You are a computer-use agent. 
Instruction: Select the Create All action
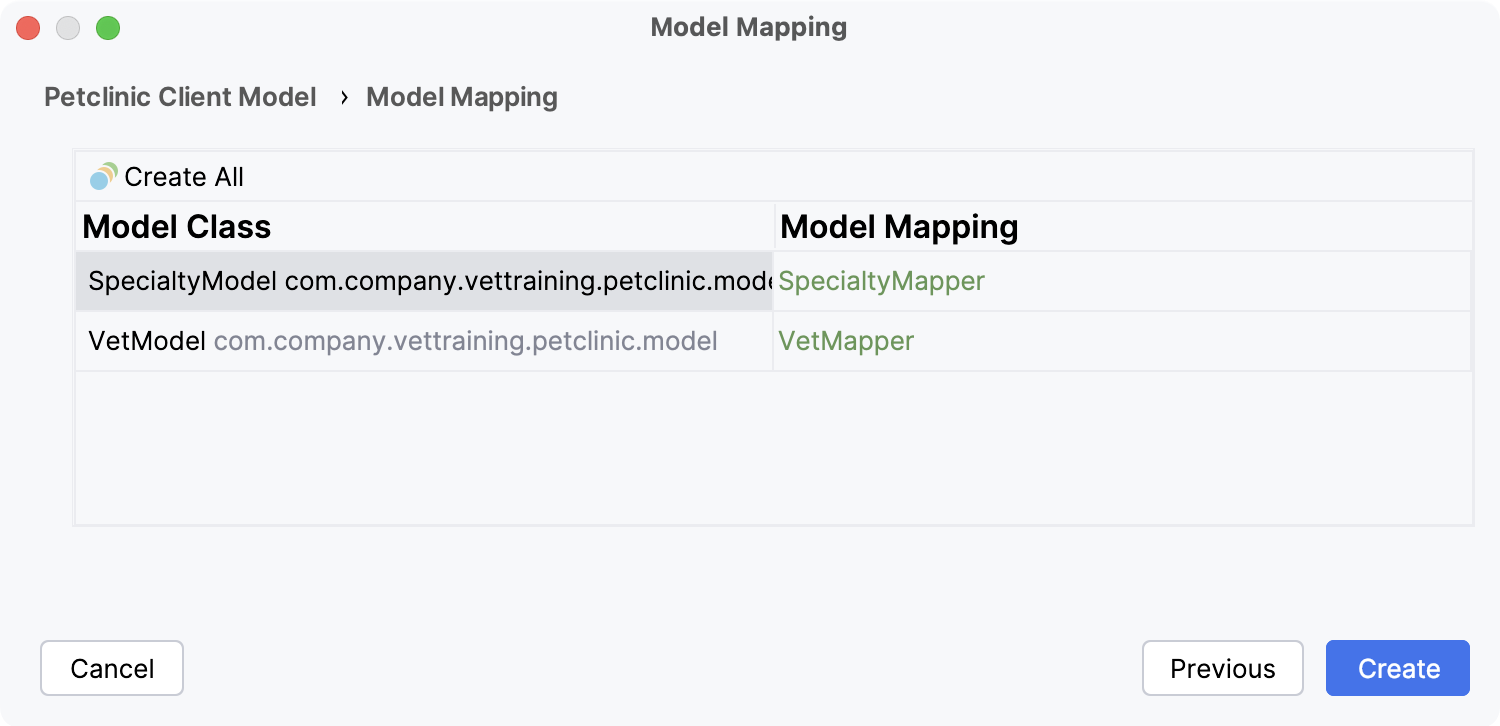(183, 177)
